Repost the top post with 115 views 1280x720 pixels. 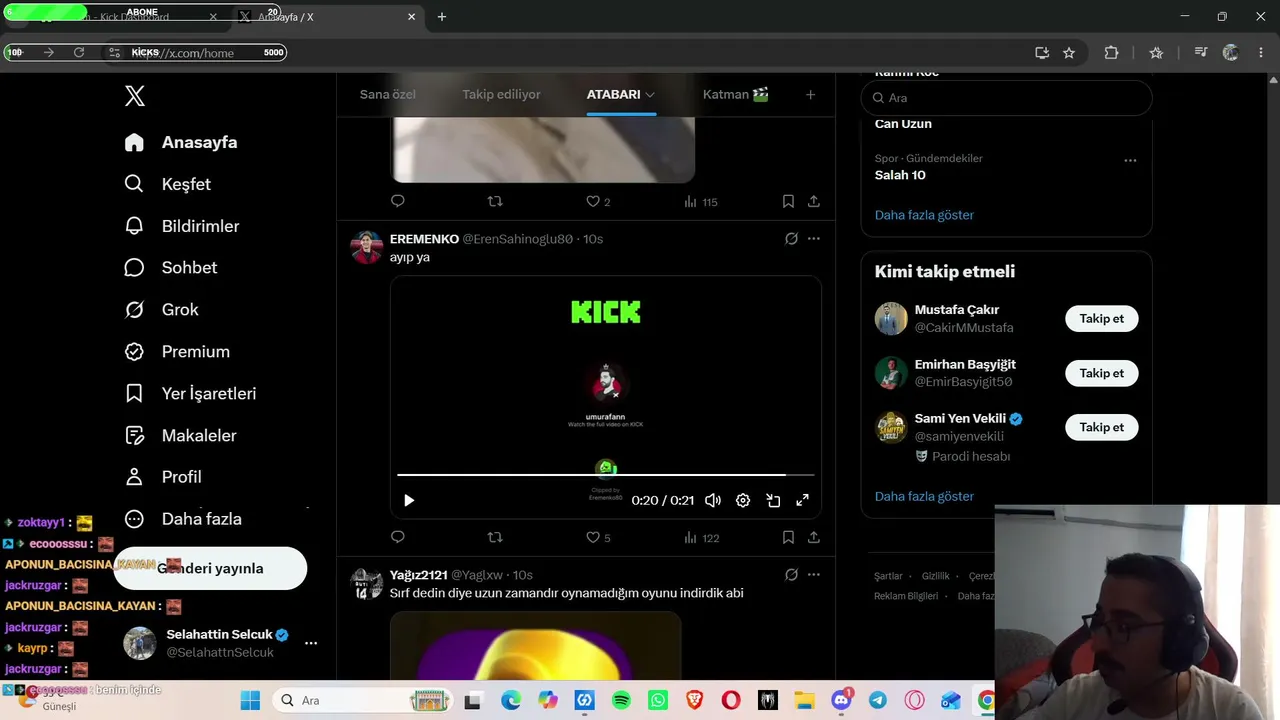coord(495,201)
